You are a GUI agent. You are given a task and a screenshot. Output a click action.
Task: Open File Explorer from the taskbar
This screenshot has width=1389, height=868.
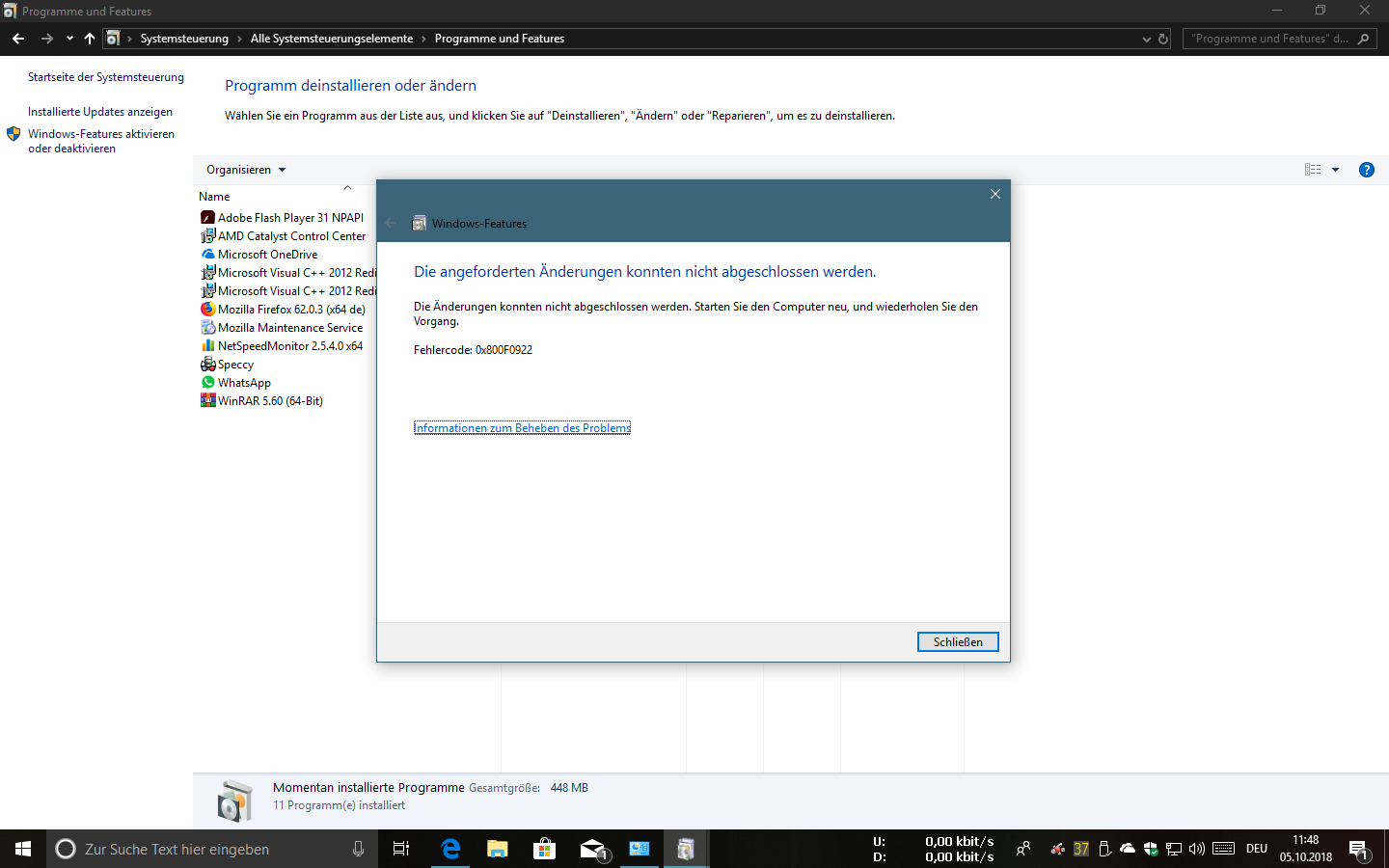coord(498,849)
